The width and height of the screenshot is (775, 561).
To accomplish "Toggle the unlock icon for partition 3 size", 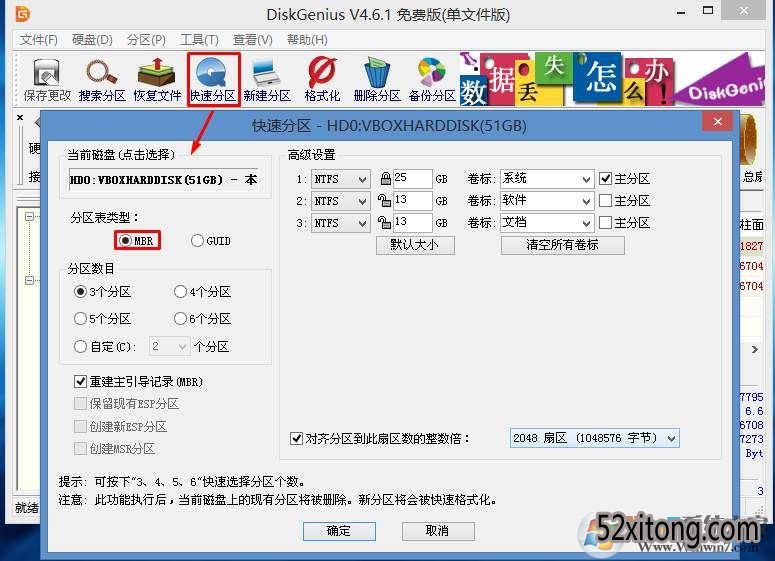I will point(385,222).
